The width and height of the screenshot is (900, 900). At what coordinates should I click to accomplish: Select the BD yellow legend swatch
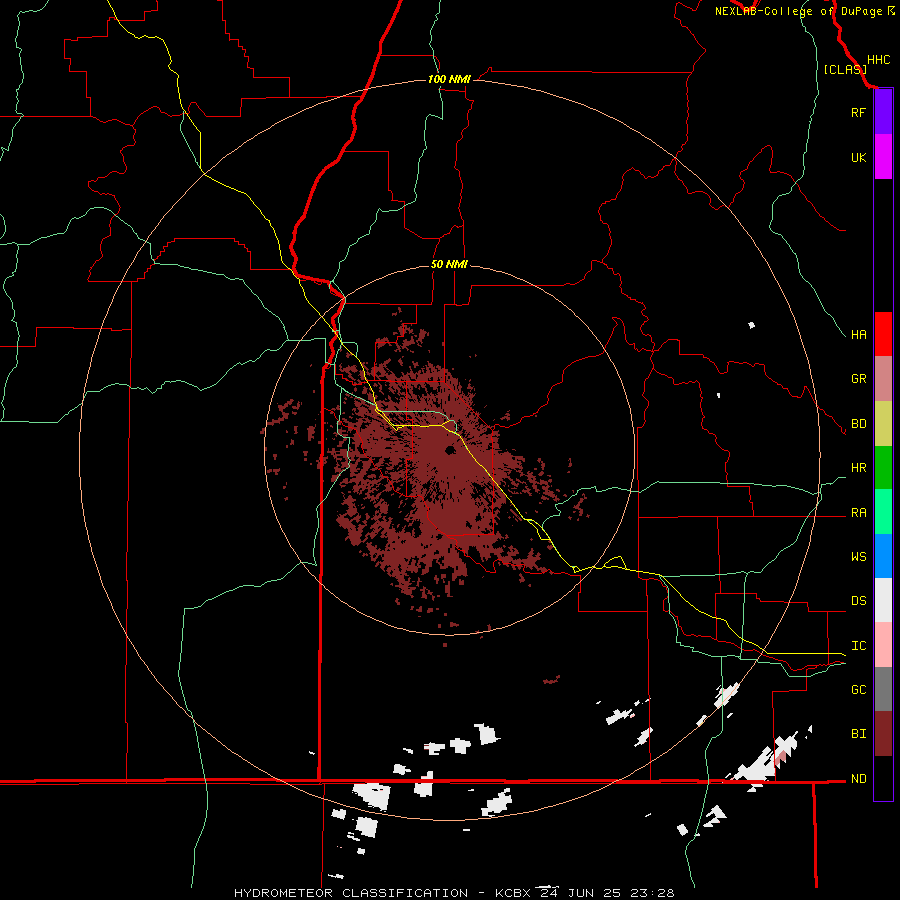pyautogui.click(x=883, y=424)
